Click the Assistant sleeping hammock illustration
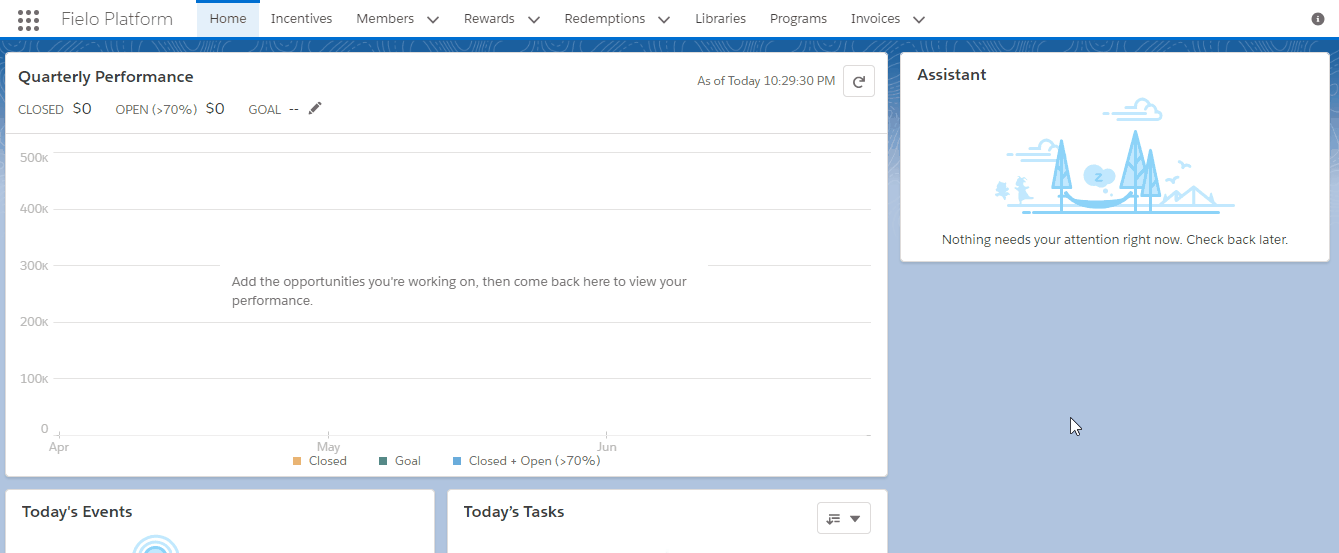This screenshot has width=1339, height=553. coord(1114,156)
